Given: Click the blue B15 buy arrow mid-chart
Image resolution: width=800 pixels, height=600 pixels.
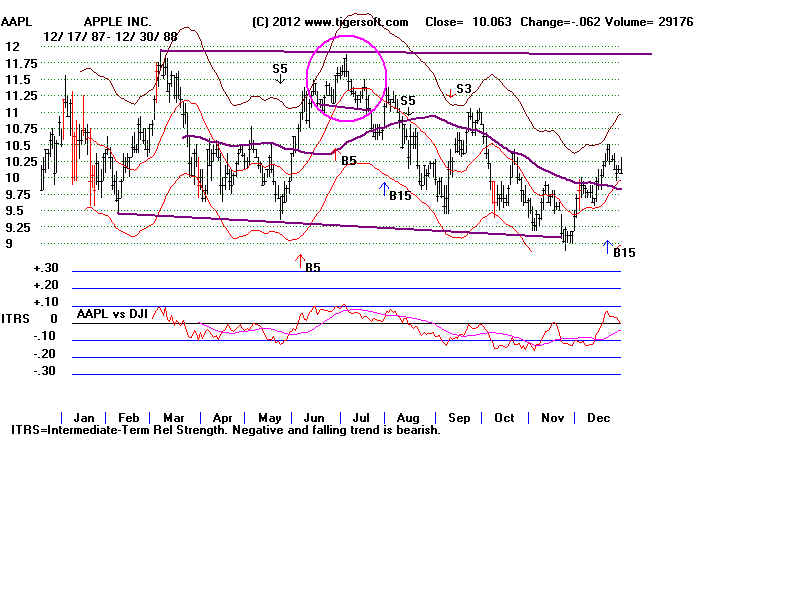Looking at the screenshot, I should tap(383, 188).
